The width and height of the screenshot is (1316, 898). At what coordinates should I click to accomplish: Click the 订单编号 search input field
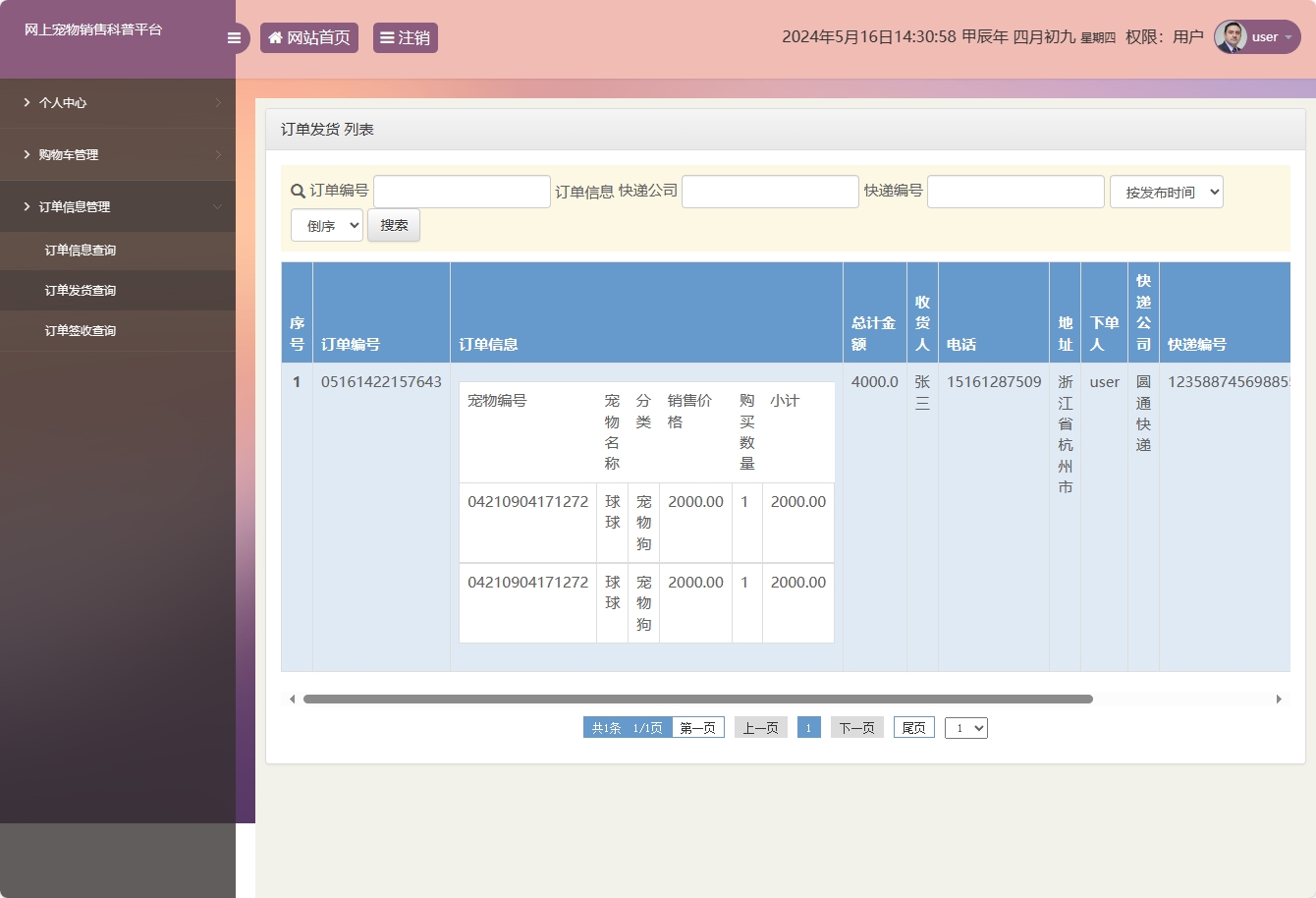(462, 192)
